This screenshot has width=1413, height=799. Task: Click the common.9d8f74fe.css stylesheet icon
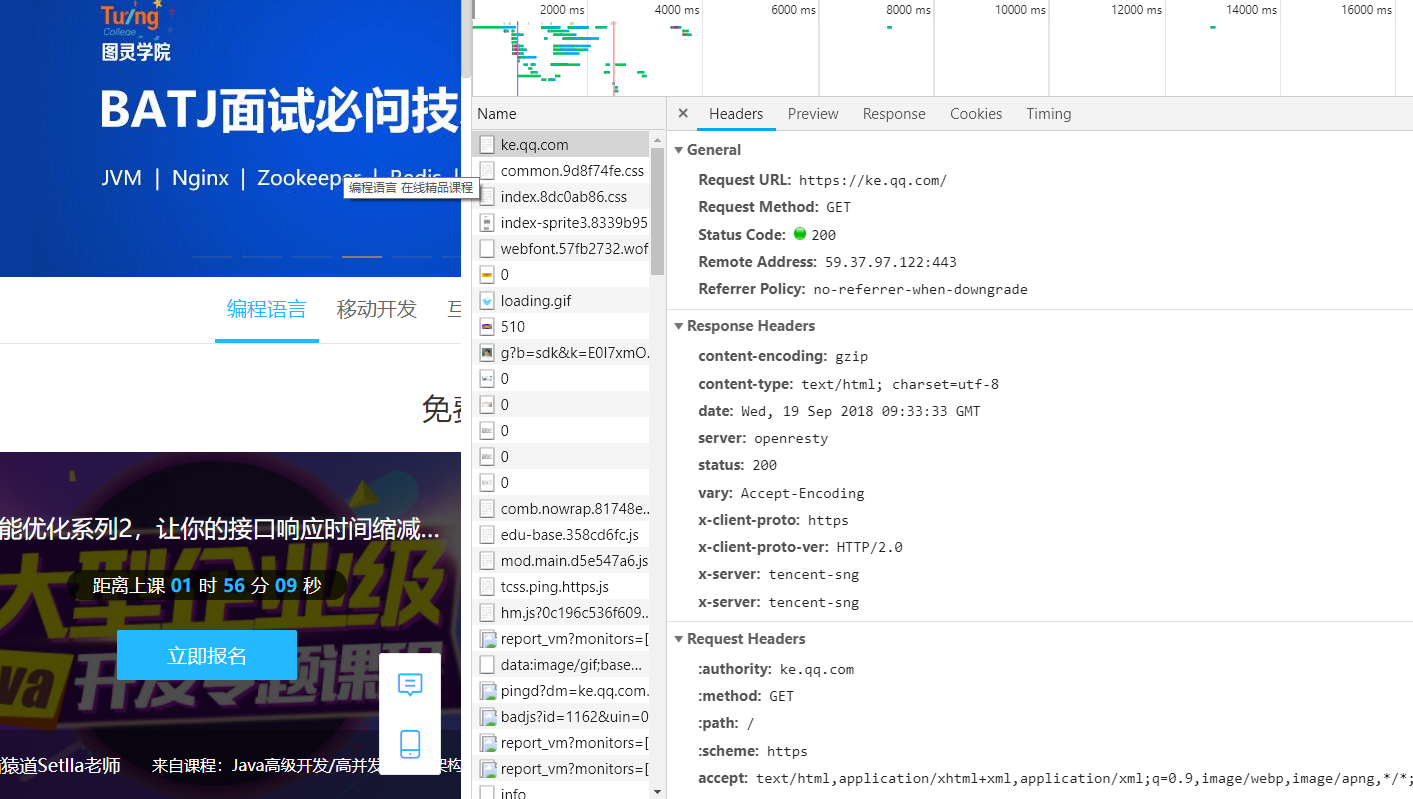(x=487, y=171)
